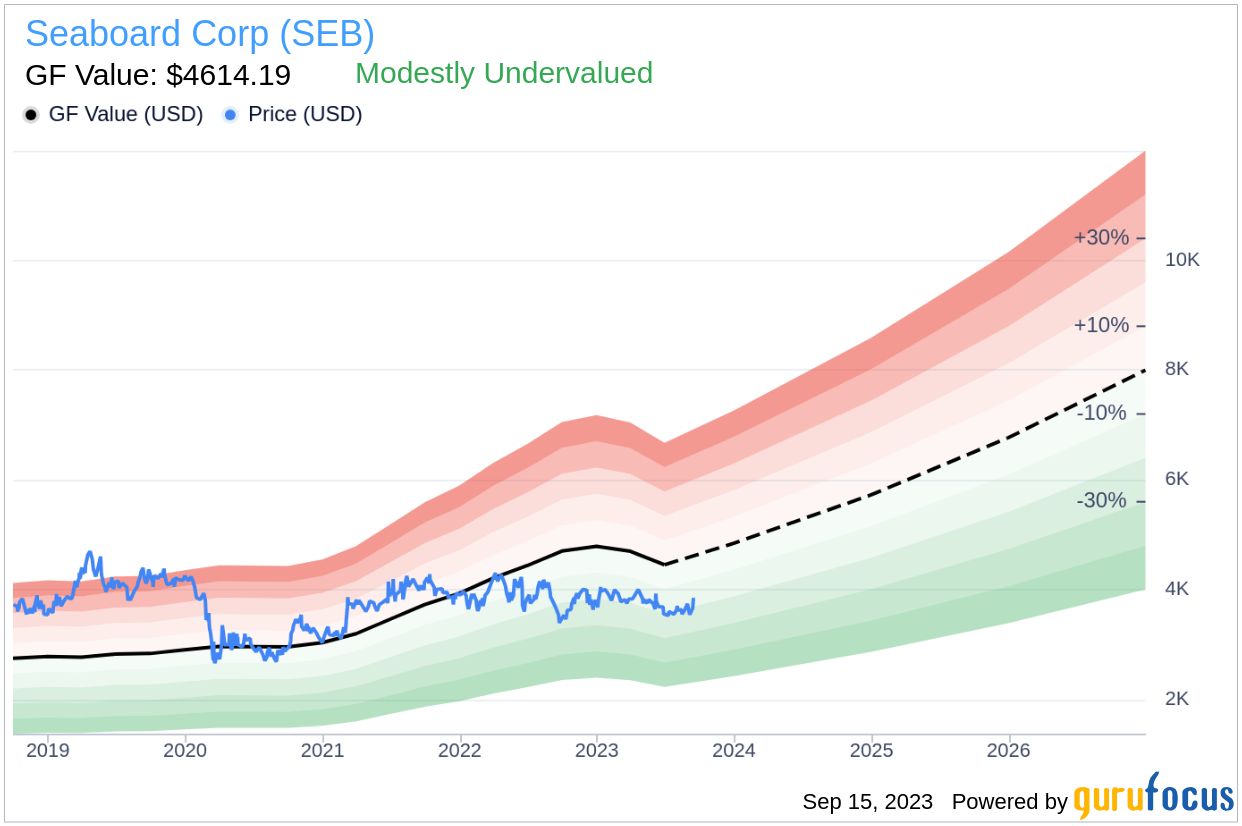Image resolution: width=1242 pixels, height=826 pixels.
Task: Click the gurufocus logo
Action: click(x=1154, y=797)
